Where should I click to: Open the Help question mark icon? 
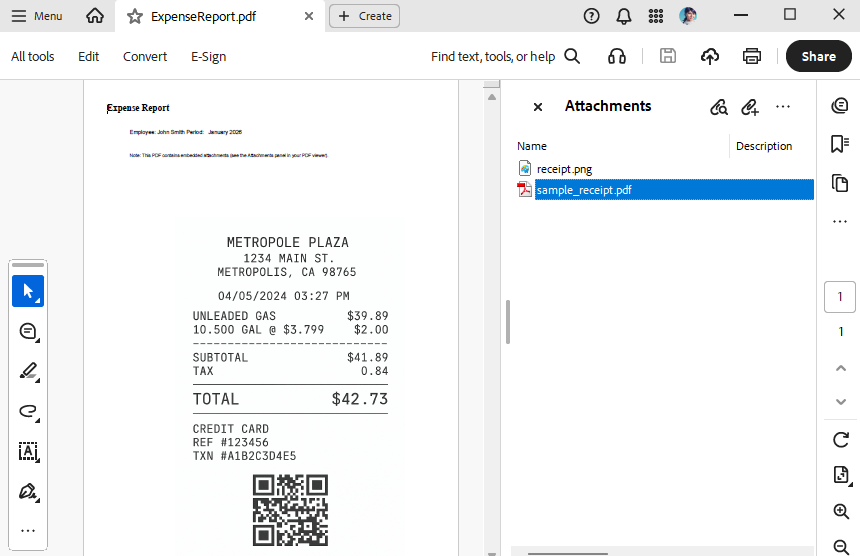pyautogui.click(x=591, y=16)
